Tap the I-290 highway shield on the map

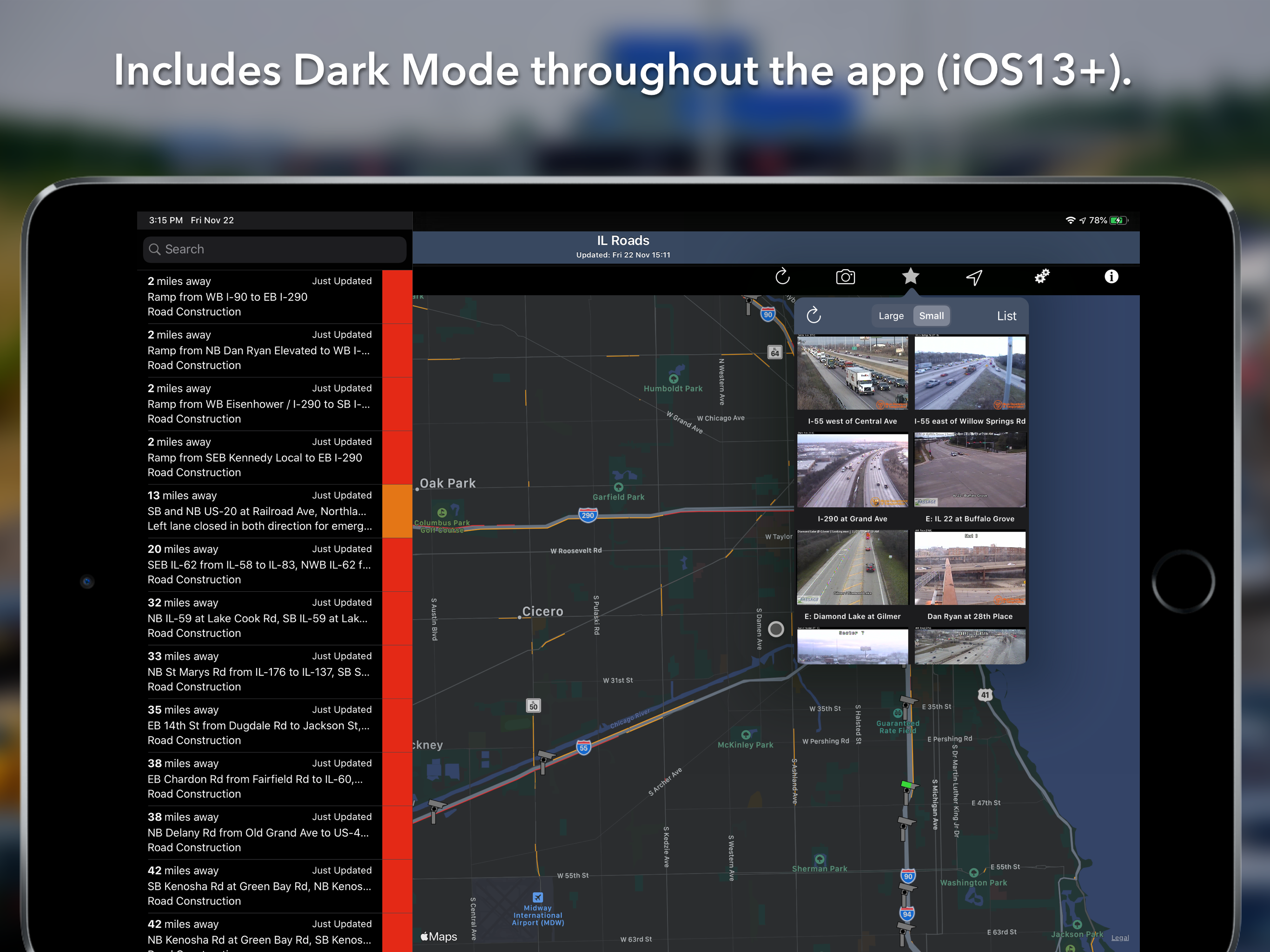tap(587, 515)
